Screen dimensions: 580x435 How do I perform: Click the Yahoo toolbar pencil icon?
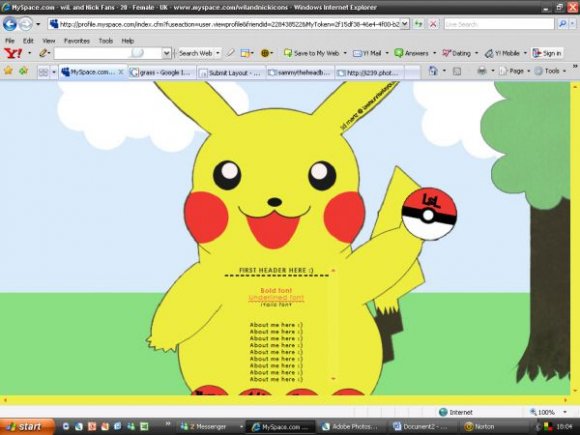tap(43, 53)
